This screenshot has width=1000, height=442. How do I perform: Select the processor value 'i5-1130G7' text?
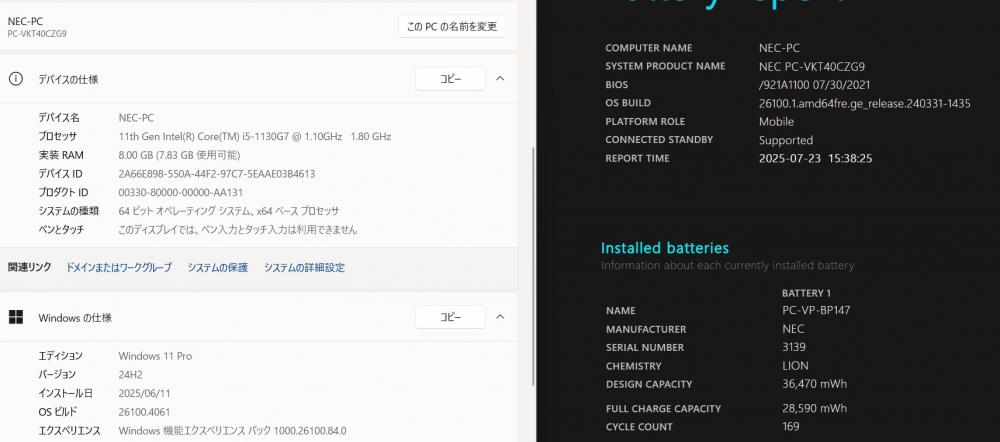[x=263, y=136]
